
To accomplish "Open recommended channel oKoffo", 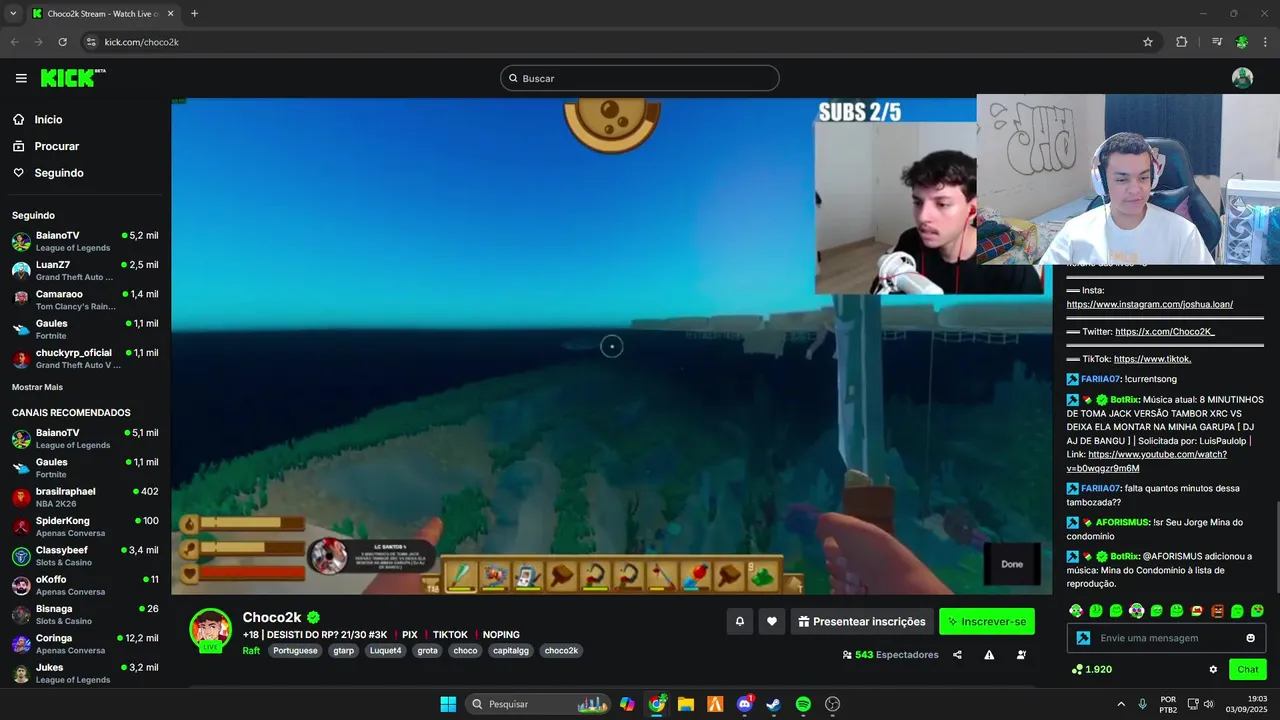I will point(85,585).
